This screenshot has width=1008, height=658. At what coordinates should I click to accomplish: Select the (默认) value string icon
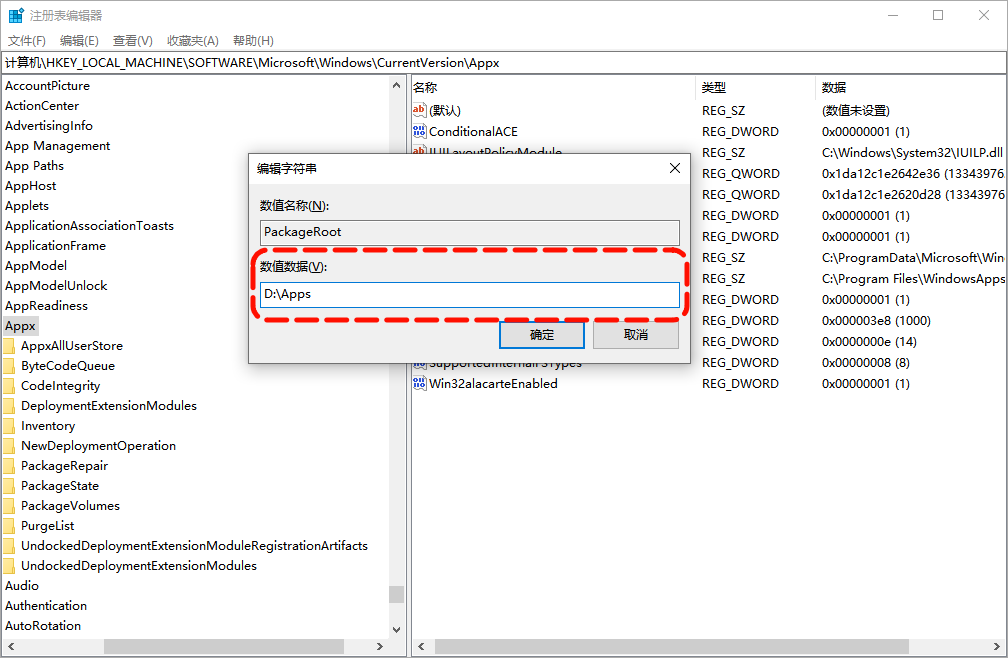(419, 110)
